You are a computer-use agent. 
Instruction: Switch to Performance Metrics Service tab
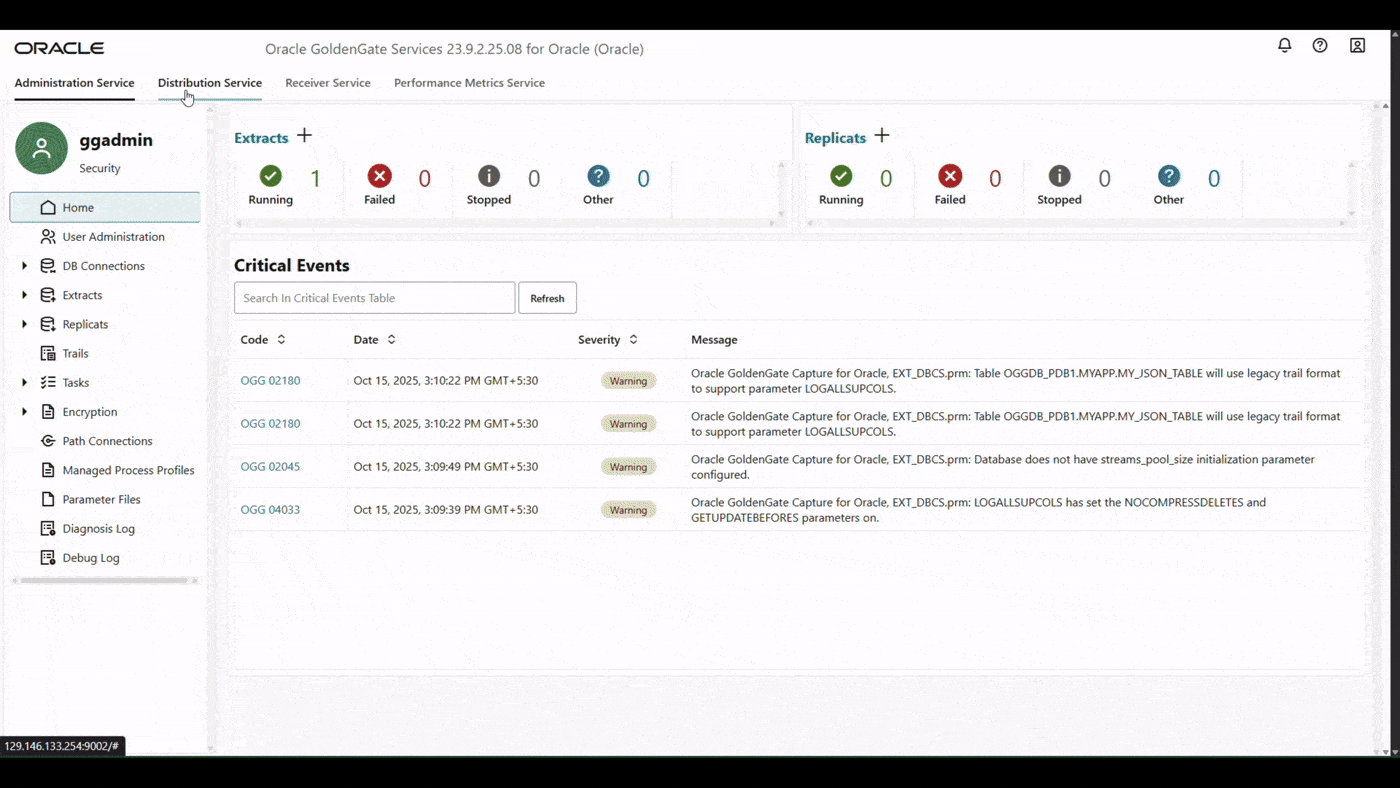tap(469, 83)
